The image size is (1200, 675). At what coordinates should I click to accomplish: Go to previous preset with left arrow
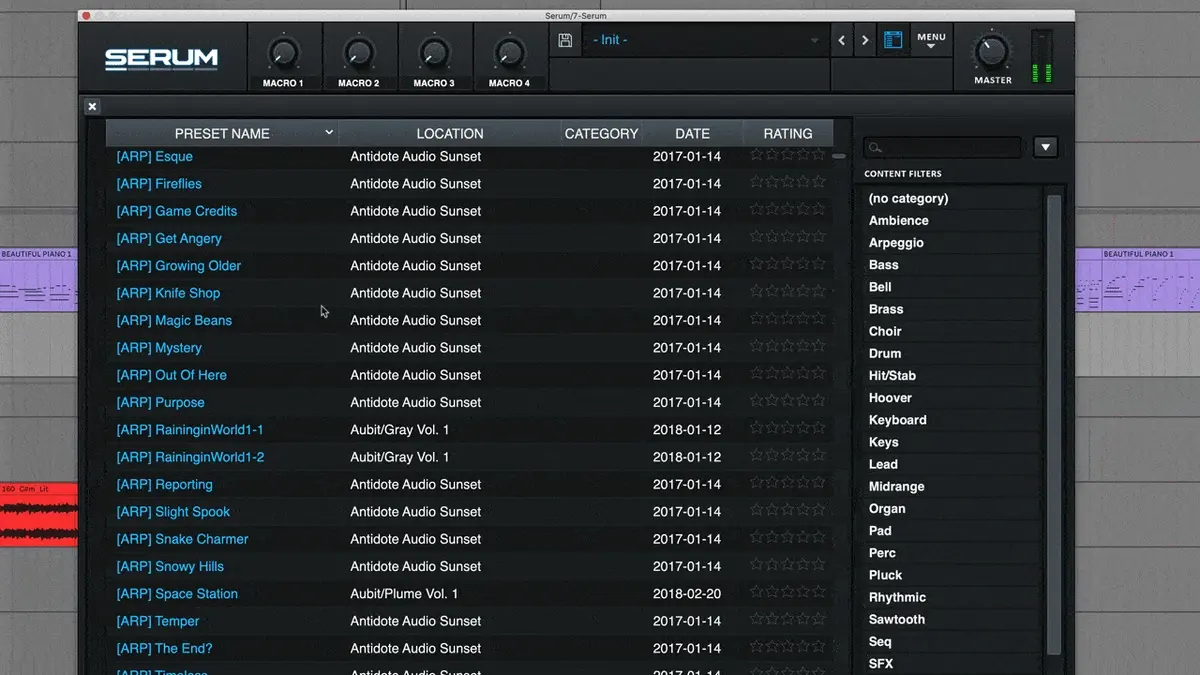(x=841, y=41)
